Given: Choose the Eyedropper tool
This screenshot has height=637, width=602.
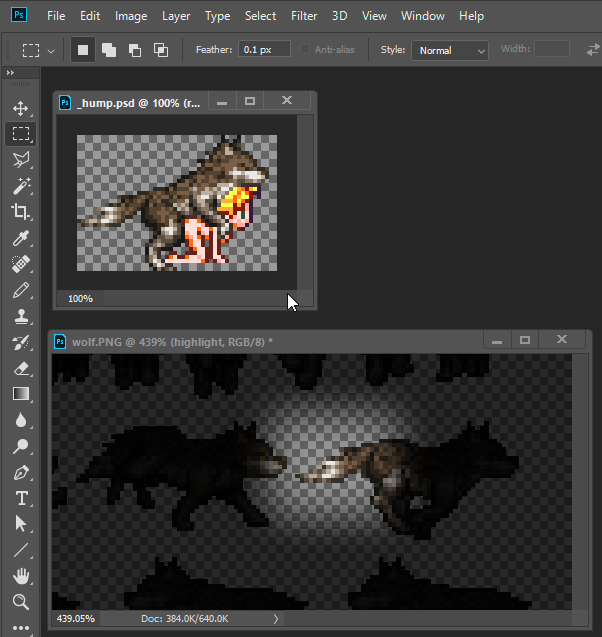Looking at the screenshot, I should tap(20, 238).
